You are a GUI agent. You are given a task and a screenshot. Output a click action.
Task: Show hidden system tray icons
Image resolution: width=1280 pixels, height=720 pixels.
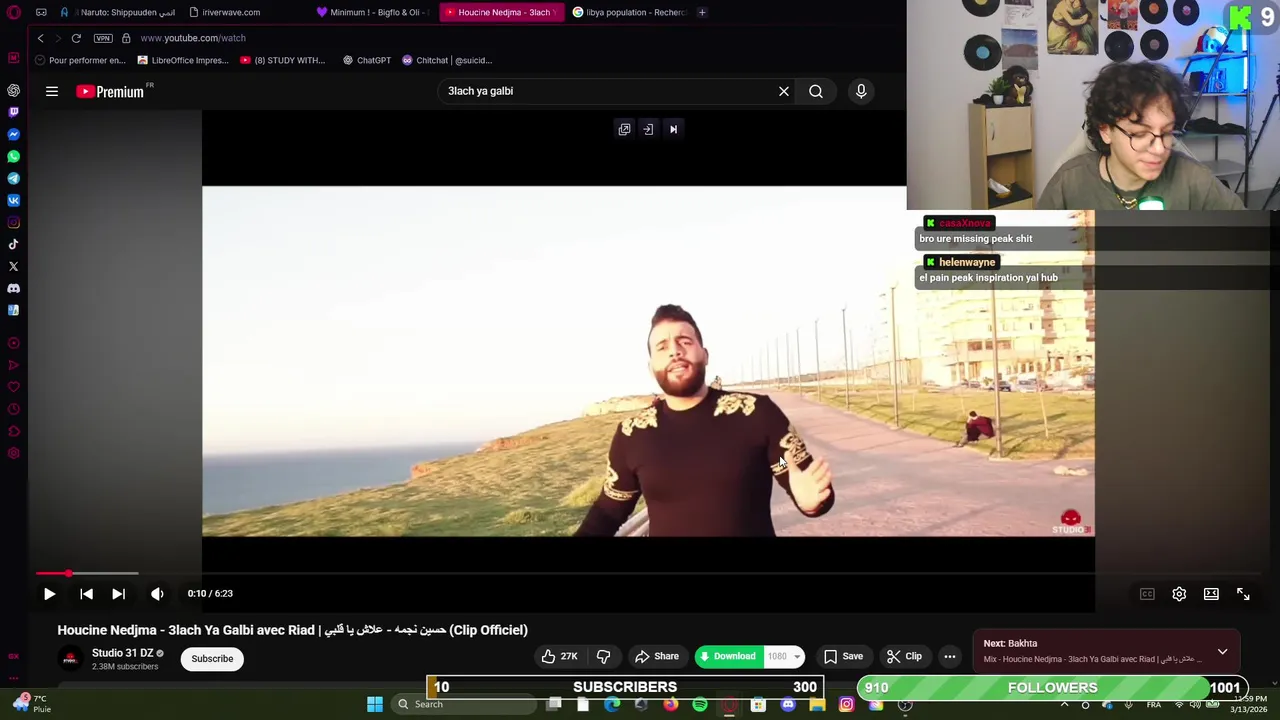click(1064, 704)
